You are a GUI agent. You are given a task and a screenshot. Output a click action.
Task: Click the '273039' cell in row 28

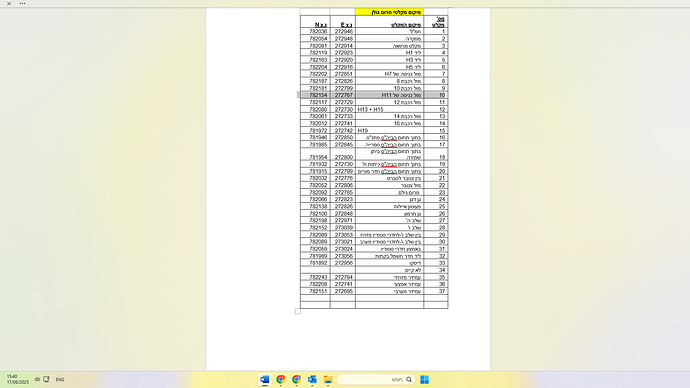click(x=343, y=227)
